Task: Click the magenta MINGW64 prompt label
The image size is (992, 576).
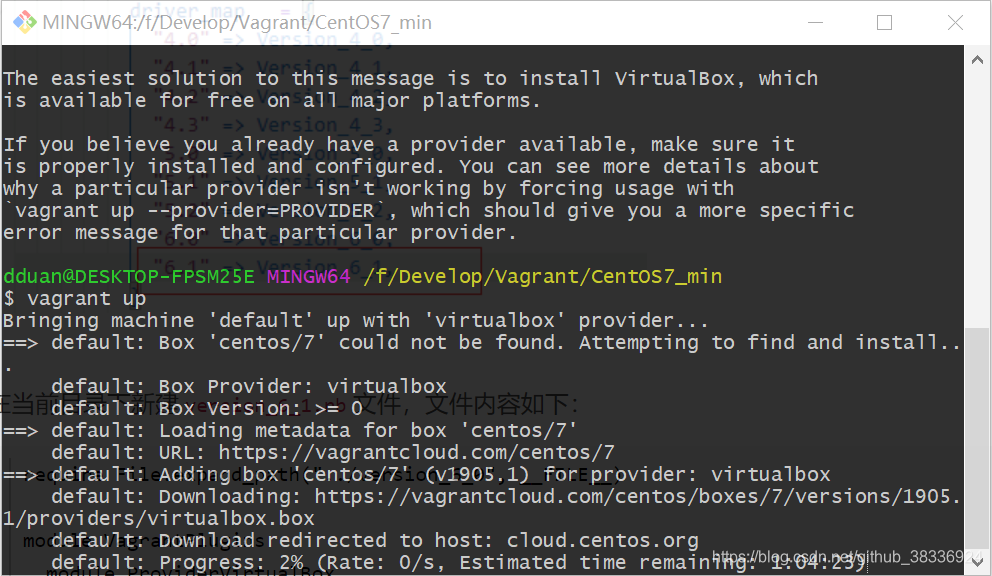Action: [x=308, y=277]
